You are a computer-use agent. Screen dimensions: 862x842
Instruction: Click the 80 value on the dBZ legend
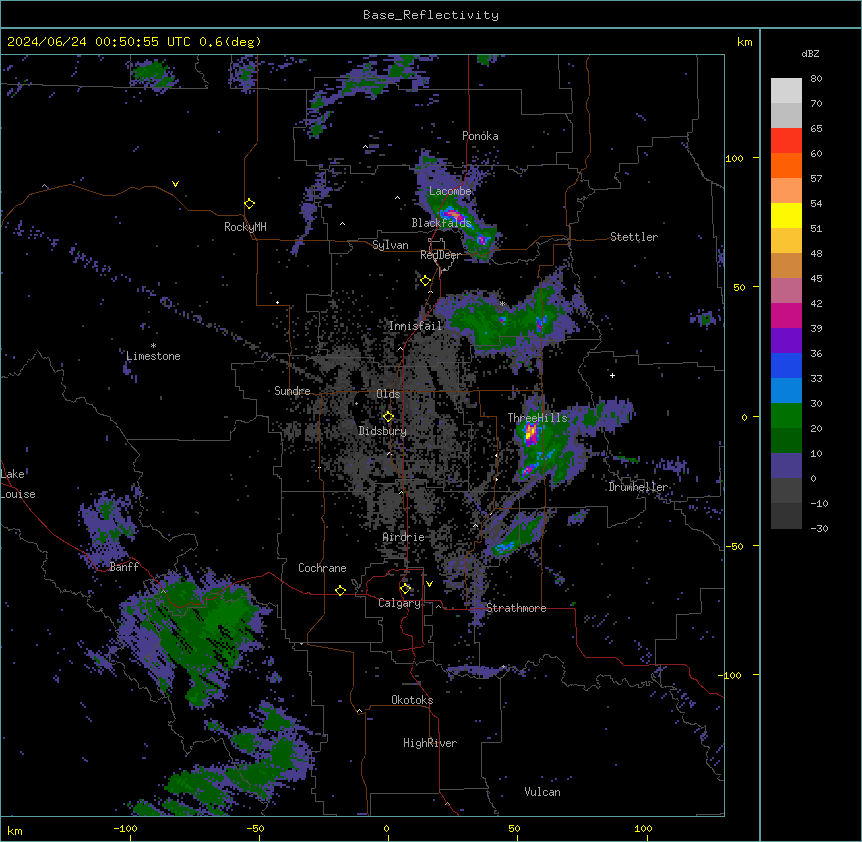tap(816, 79)
